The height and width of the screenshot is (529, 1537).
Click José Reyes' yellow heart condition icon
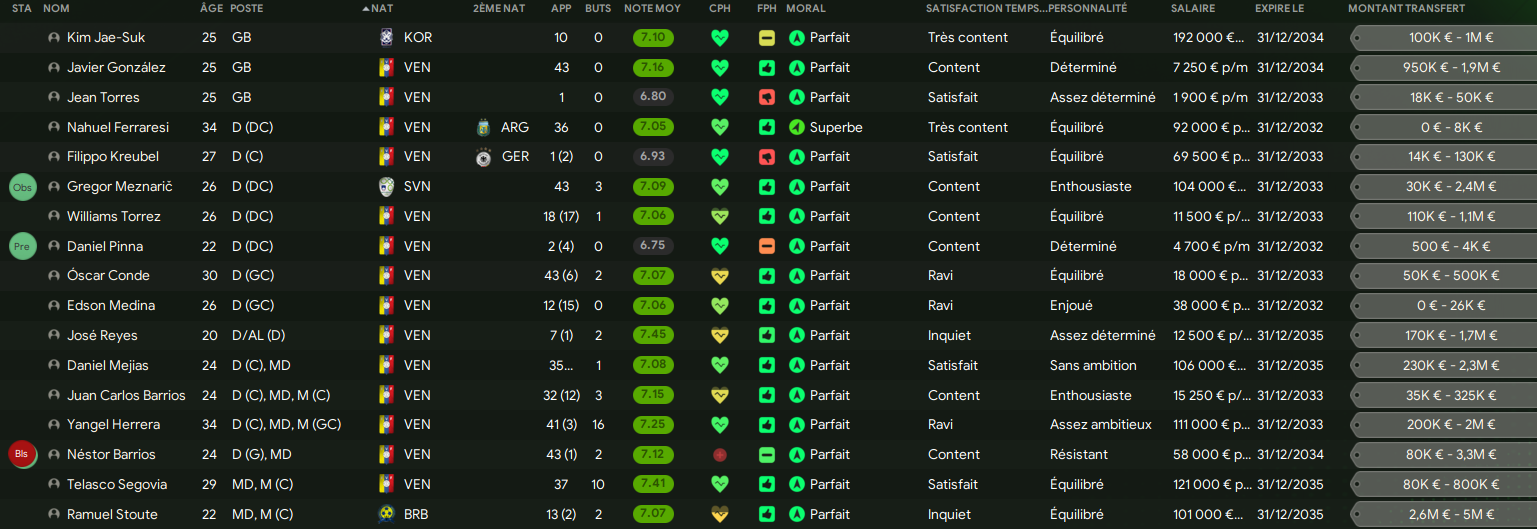720,336
